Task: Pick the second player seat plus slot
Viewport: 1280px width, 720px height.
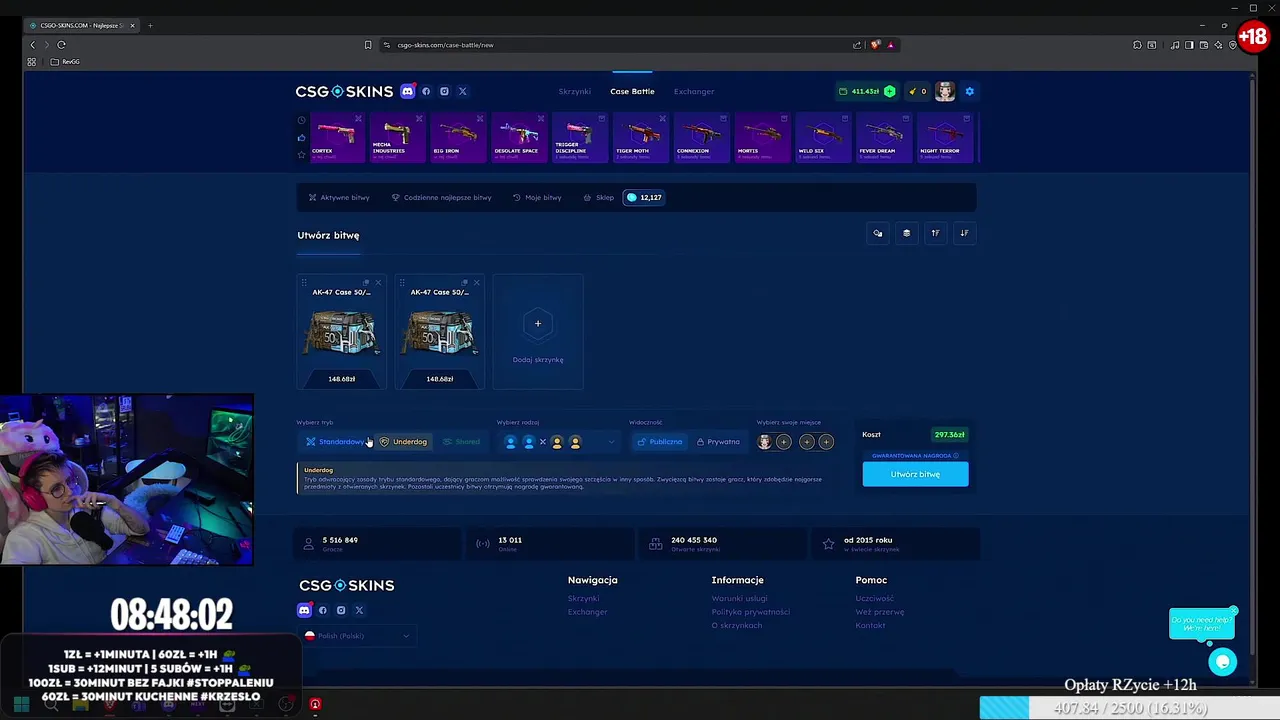Action: click(784, 441)
